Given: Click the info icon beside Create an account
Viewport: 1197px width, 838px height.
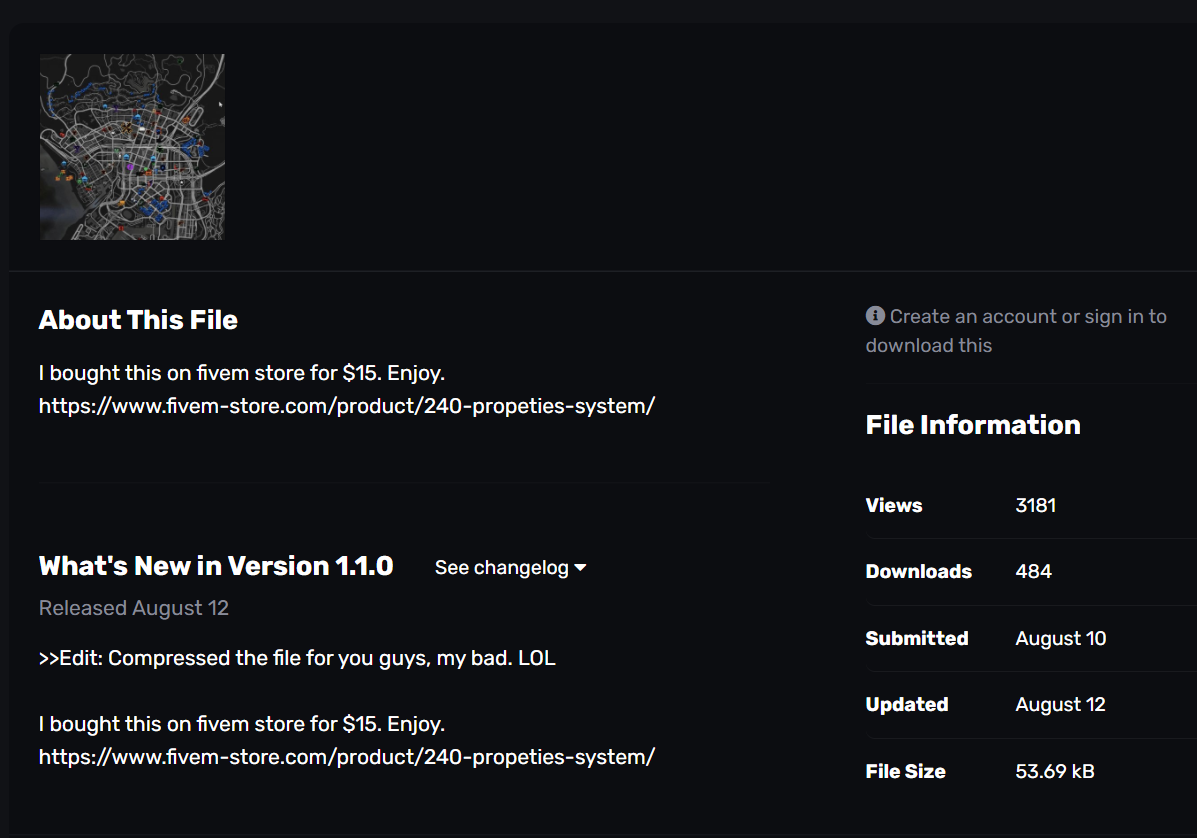Looking at the screenshot, I should pyautogui.click(x=875, y=315).
